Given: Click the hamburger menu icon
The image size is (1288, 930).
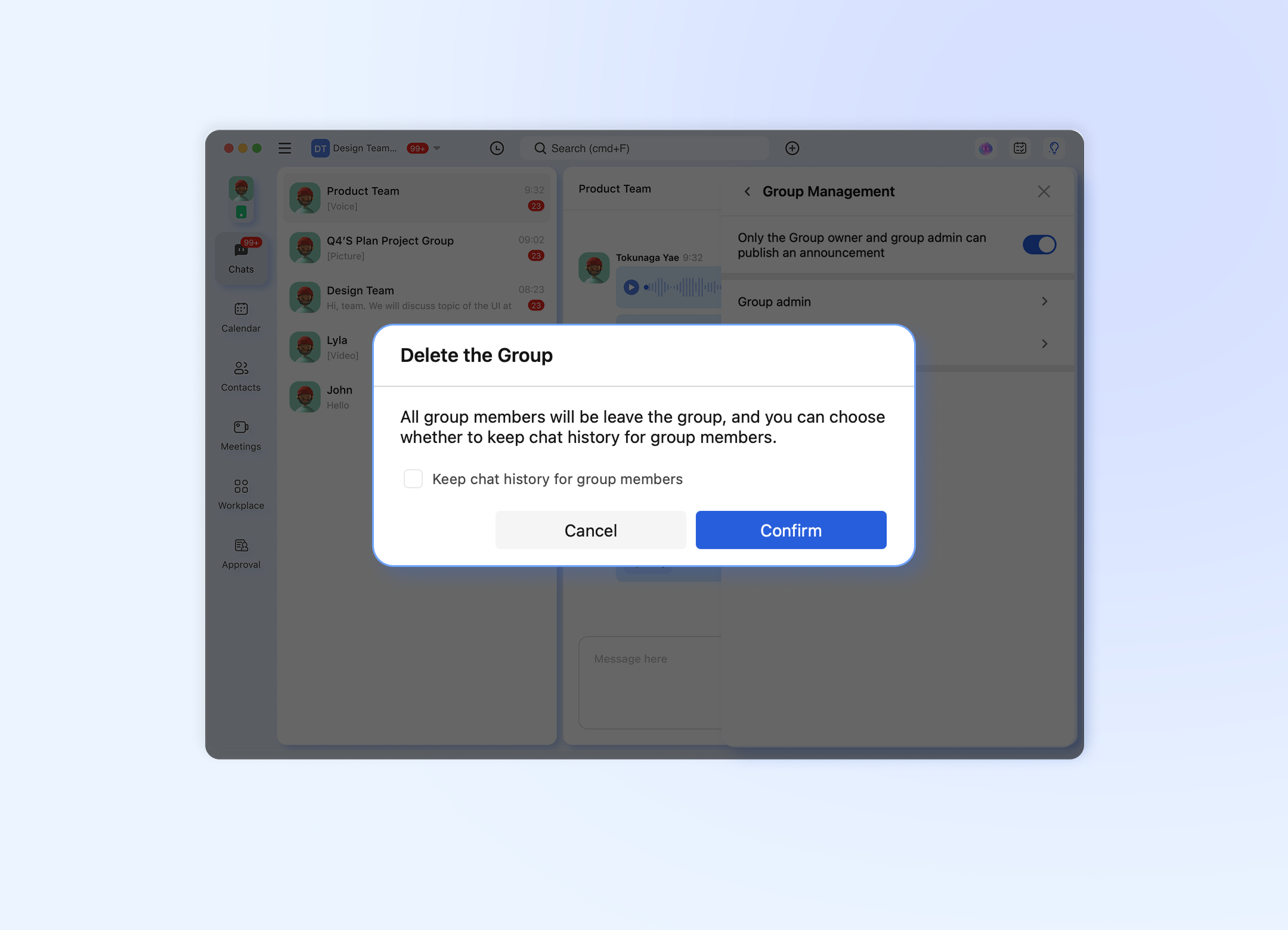Looking at the screenshot, I should [x=284, y=148].
